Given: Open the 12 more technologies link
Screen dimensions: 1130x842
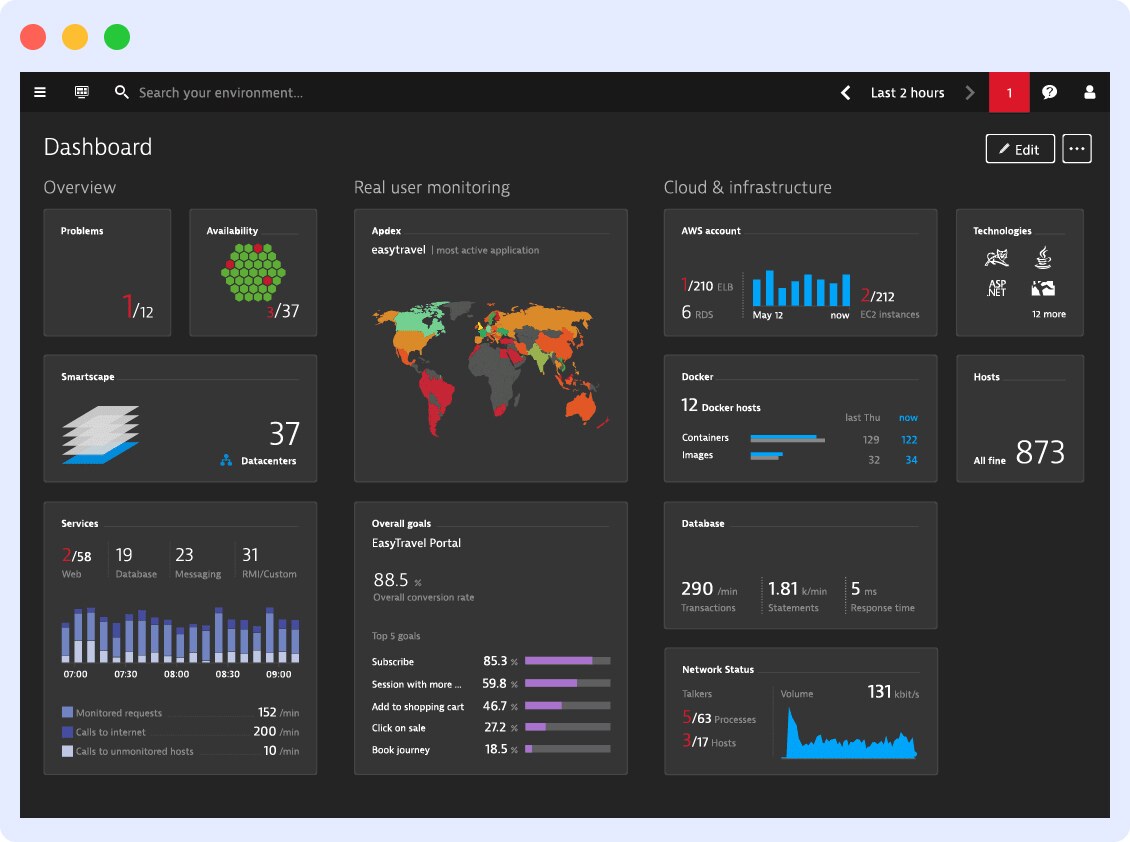Looking at the screenshot, I should (x=1052, y=313).
